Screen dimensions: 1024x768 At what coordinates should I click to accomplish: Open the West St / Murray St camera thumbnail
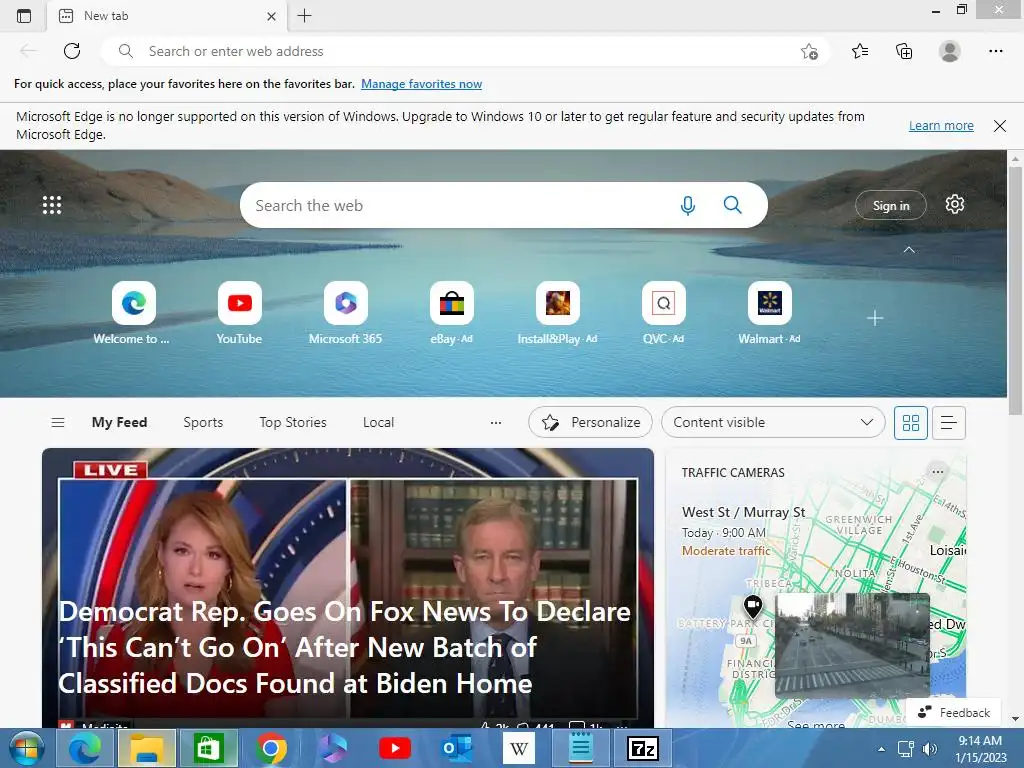click(852, 645)
